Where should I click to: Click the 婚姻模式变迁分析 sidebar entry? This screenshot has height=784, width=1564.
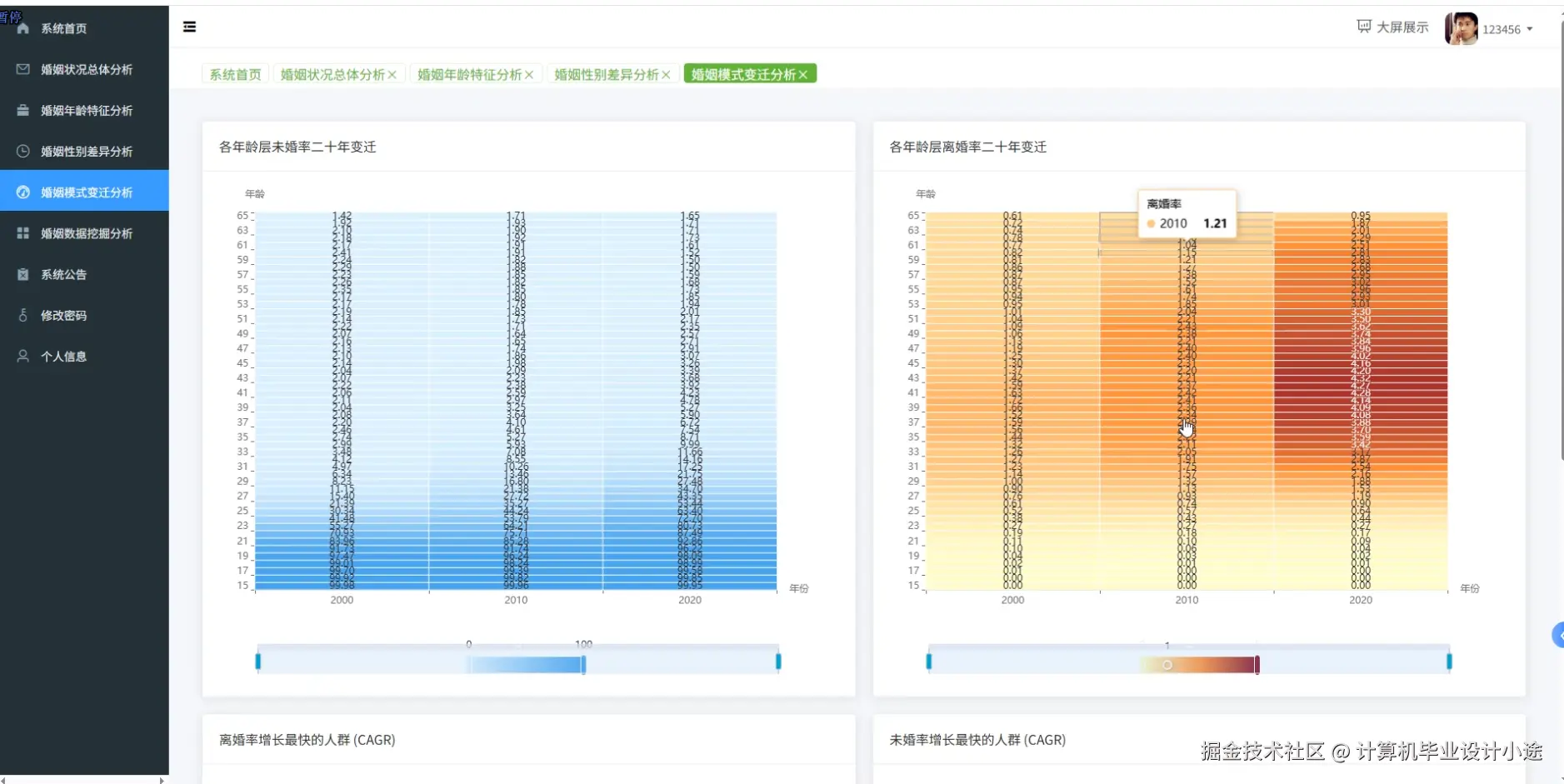[84, 192]
